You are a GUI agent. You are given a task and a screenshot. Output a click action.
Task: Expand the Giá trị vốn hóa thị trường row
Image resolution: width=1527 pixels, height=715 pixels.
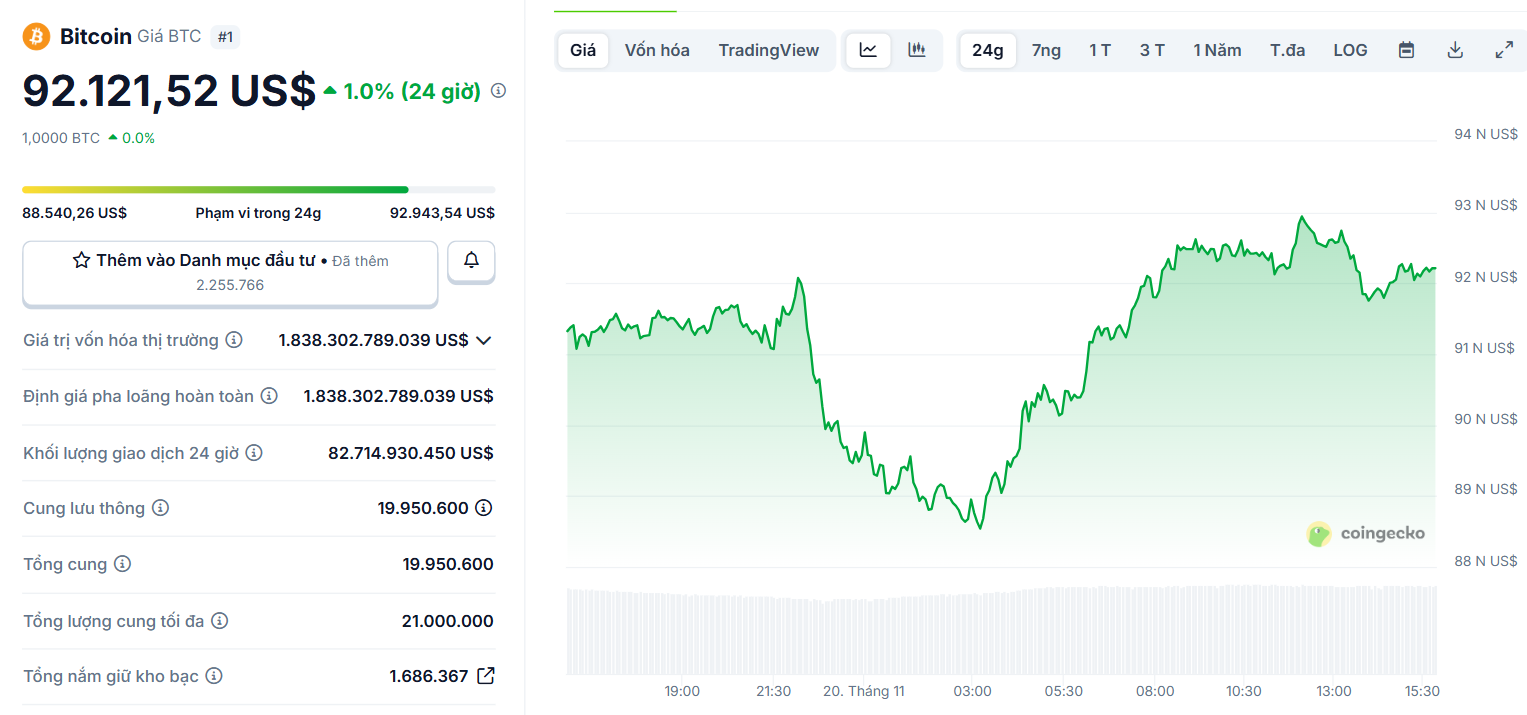(484, 340)
